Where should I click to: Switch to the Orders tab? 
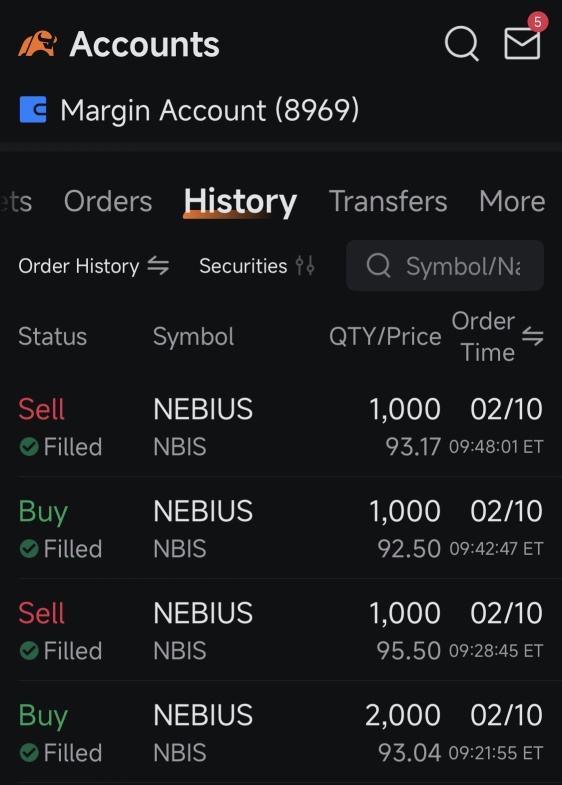click(x=108, y=201)
